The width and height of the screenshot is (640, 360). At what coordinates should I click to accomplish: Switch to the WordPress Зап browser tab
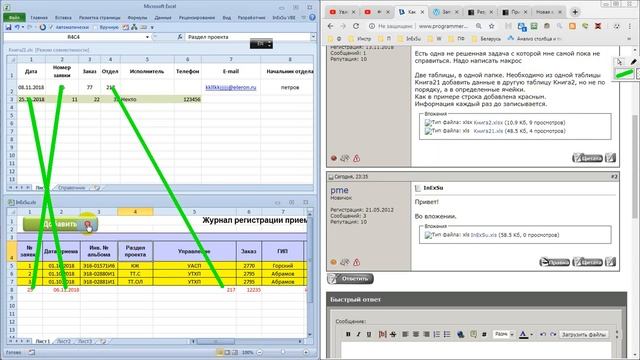[446, 12]
